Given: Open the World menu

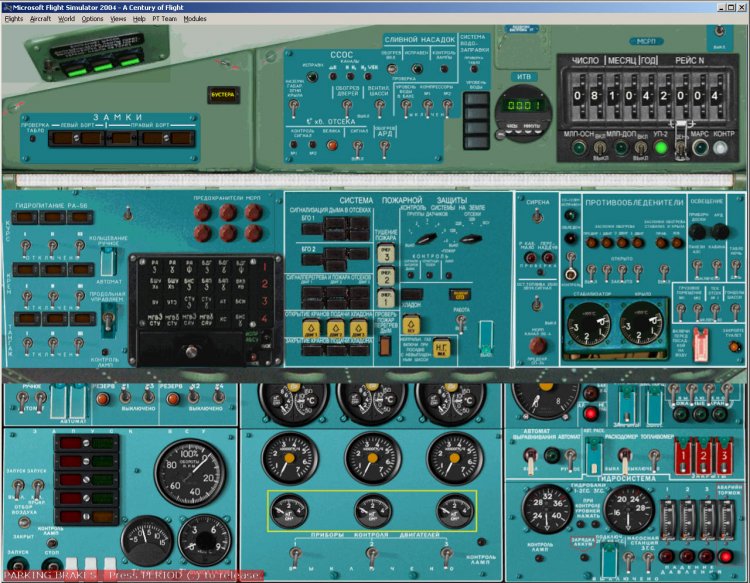Looking at the screenshot, I should tap(66, 19).
